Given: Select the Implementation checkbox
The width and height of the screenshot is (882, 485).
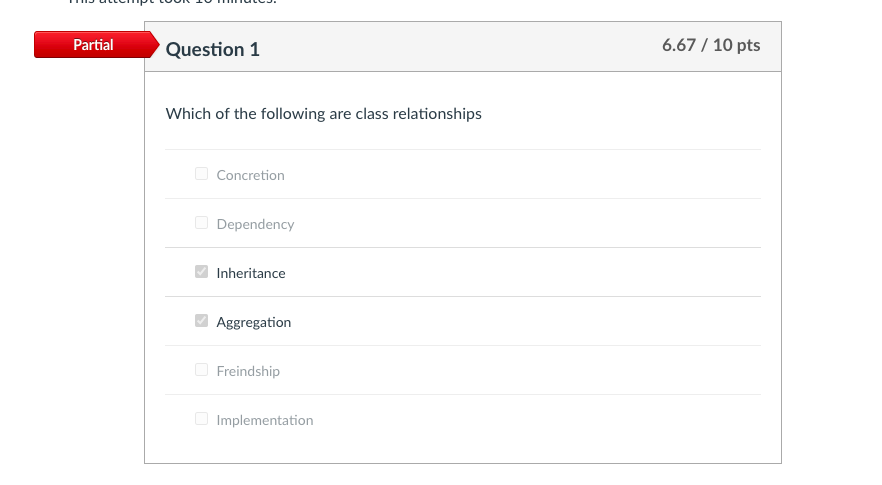Looking at the screenshot, I should (202, 419).
